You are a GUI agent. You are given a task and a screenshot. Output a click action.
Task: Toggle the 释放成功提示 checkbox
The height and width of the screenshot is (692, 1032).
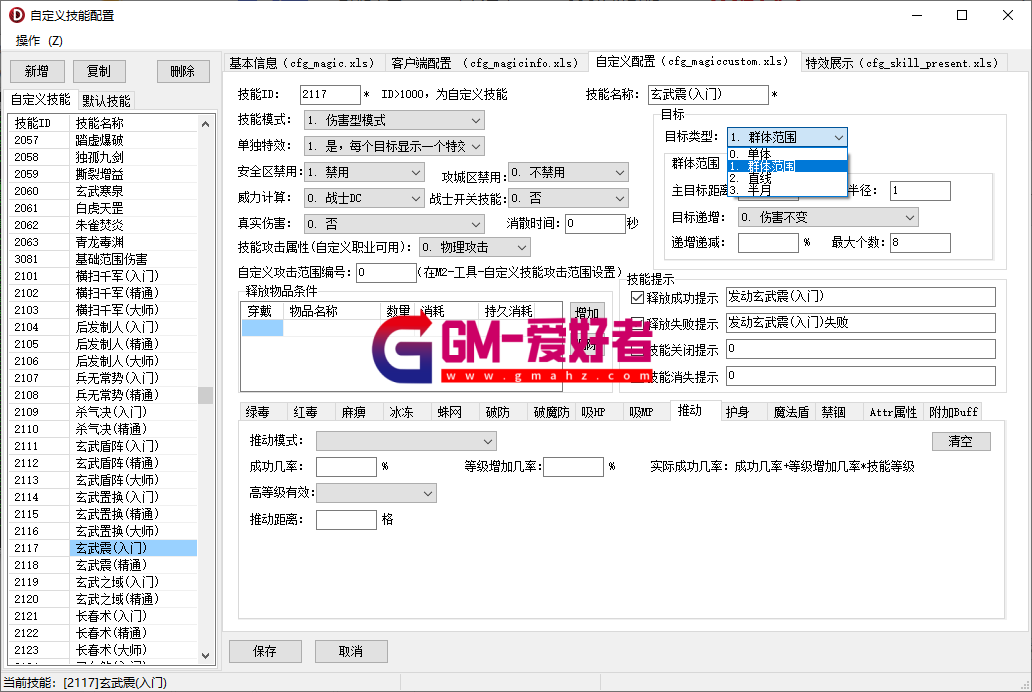pos(637,298)
